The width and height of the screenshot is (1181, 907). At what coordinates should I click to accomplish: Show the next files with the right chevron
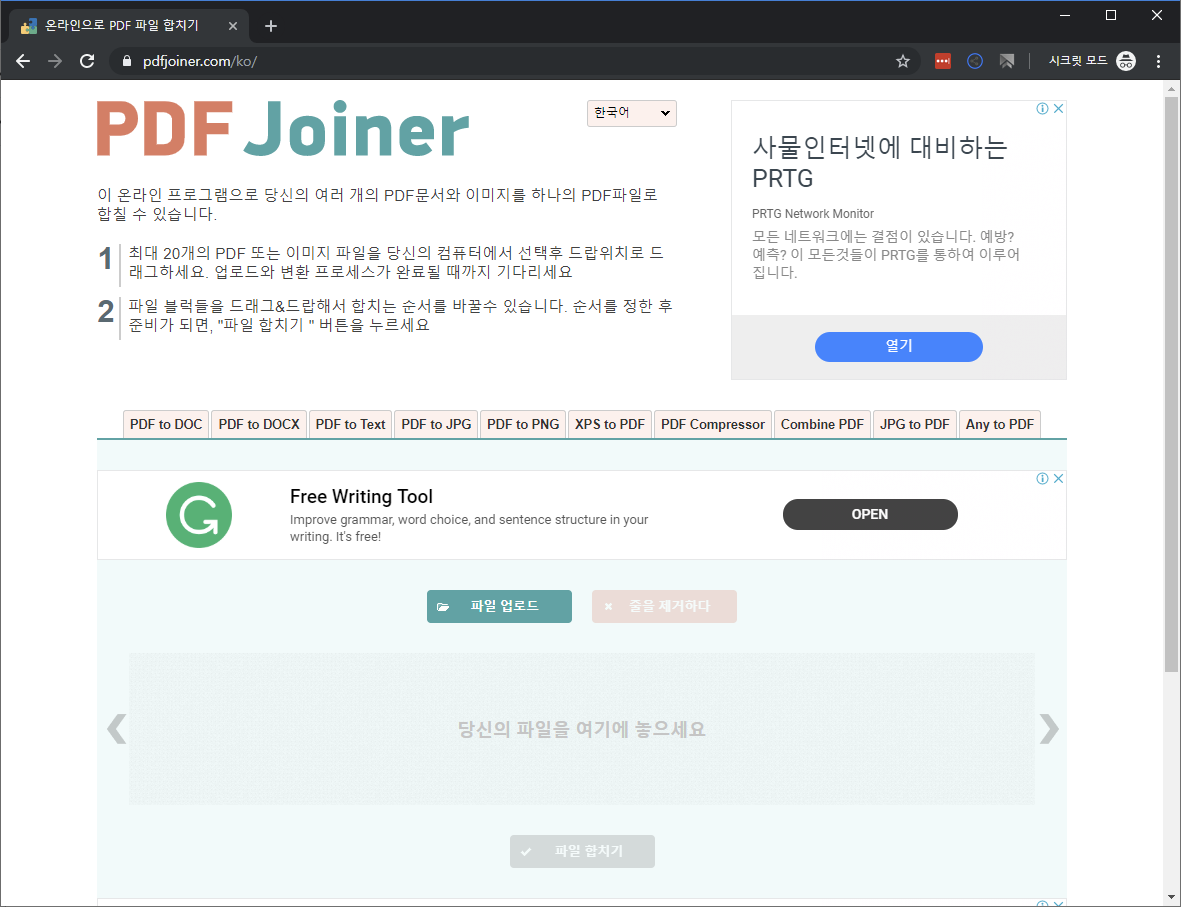coord(1049,728)
